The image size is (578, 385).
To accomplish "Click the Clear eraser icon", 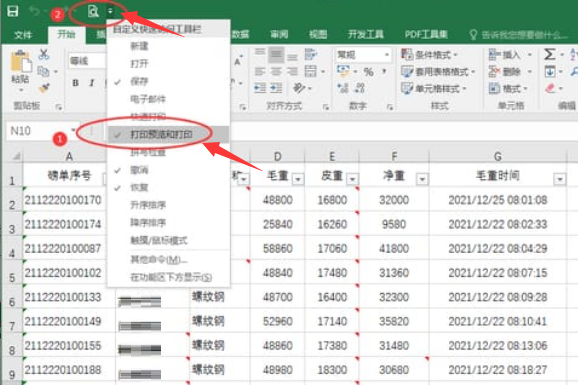I will coord(550,88).
